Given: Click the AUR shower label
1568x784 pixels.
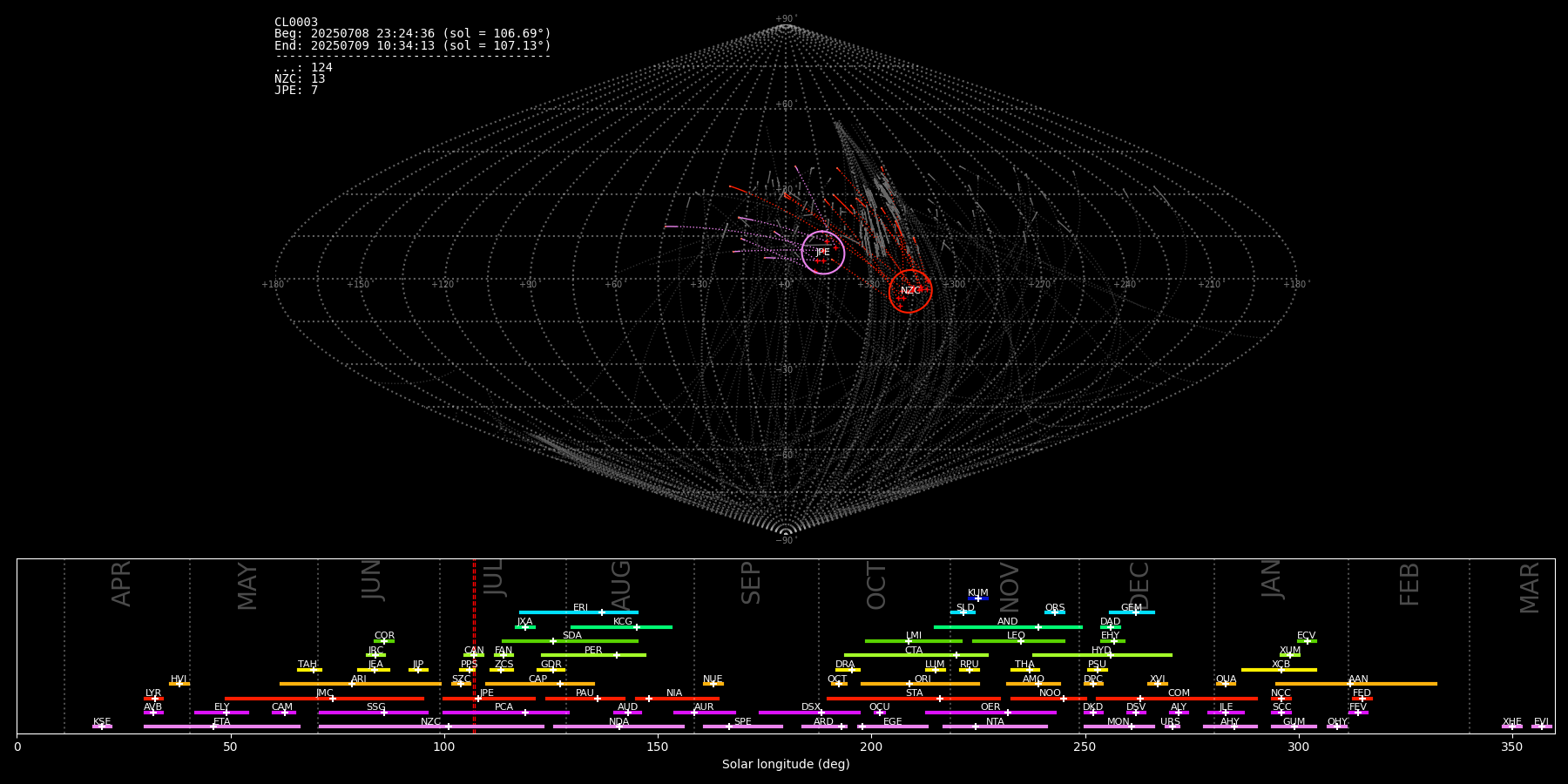Looking at the screenshot, I should tap(704, 707).
